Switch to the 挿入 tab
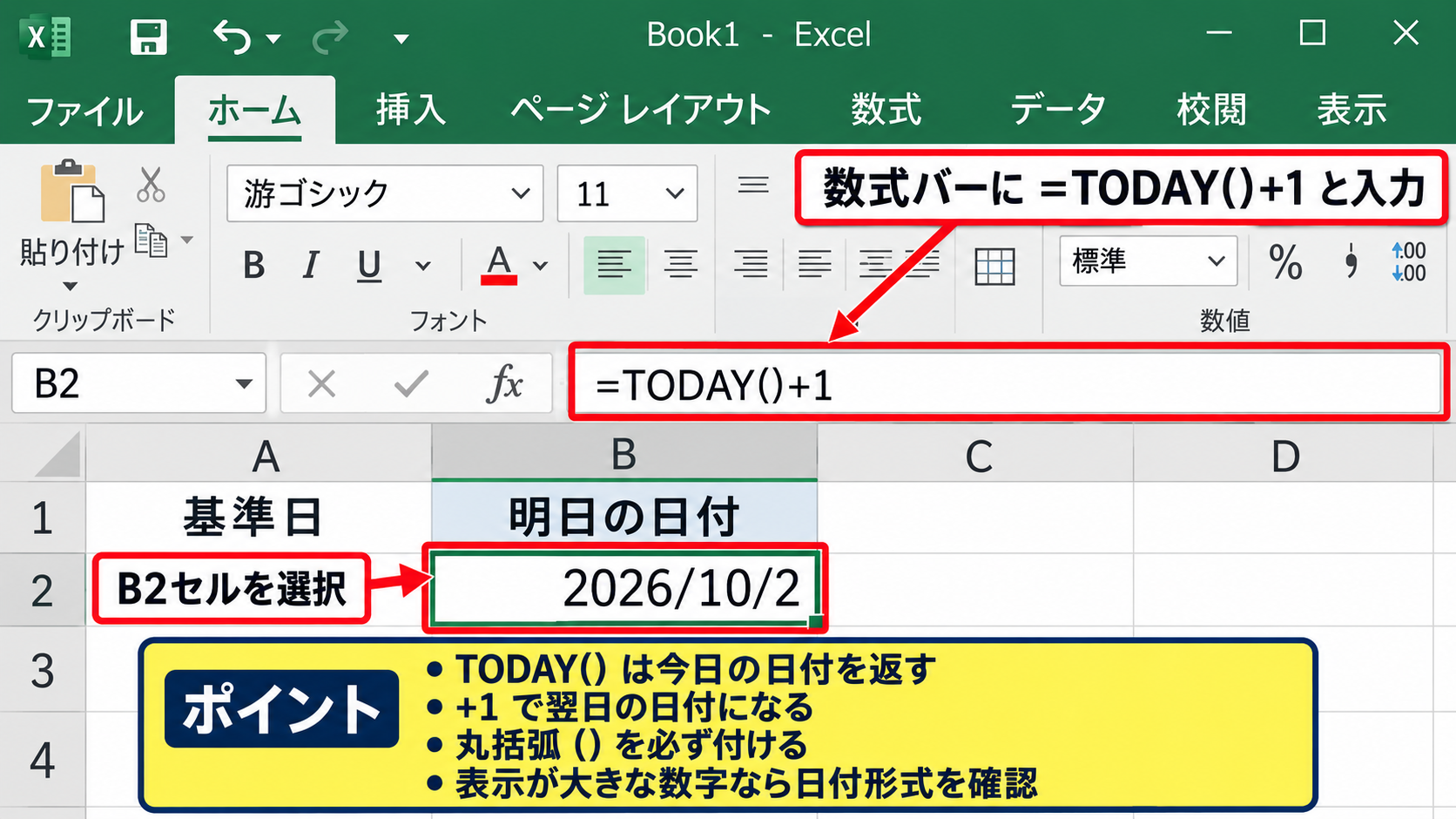Image resolution: width=1456 pixels, height=819 pixels. tap(411, 111)
